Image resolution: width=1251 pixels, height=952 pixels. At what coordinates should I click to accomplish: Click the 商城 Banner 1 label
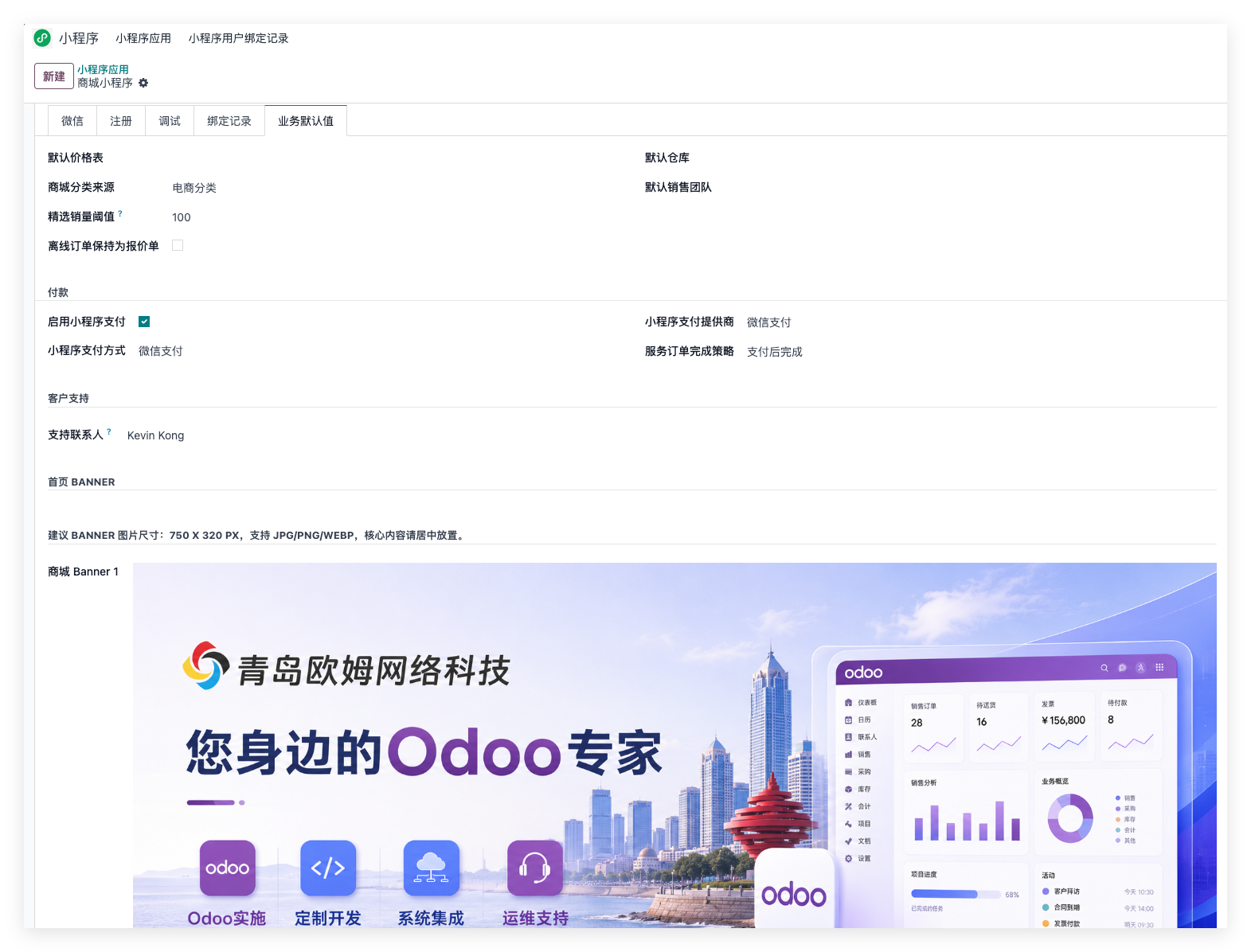83,572
